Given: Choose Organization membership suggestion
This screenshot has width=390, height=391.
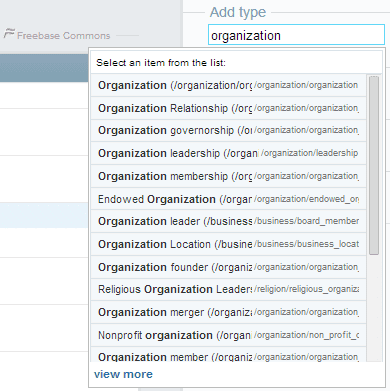Looking at the screenshot, I should (x=228, y=176).
